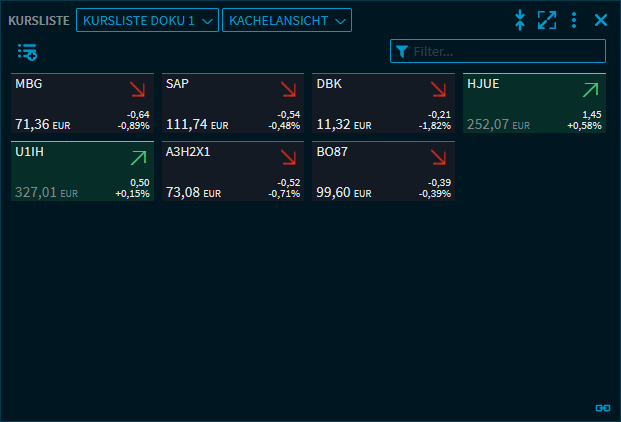The width and height of the screenshot is (621, 422).
Task: Click the link widget icon at bottom
Action: (602, 408)
